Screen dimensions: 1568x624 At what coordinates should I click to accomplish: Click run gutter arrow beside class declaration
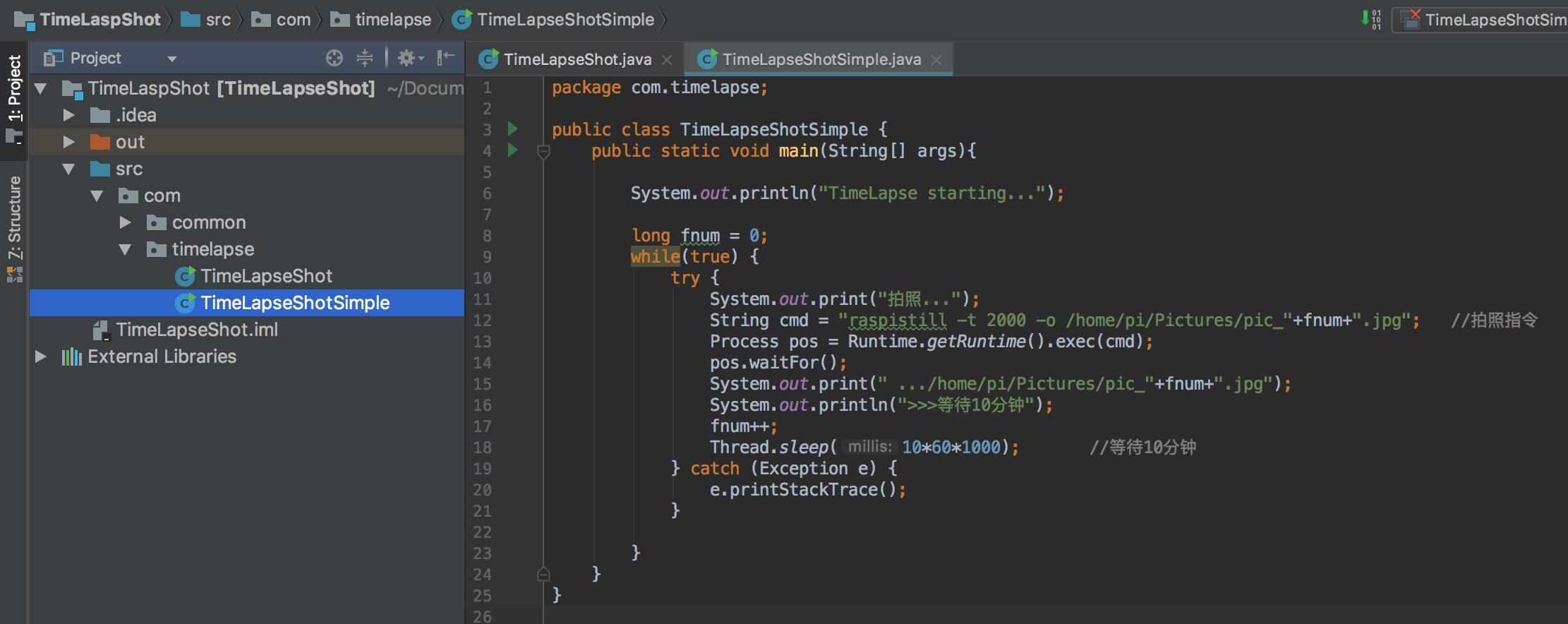click(x=513, y=128)
